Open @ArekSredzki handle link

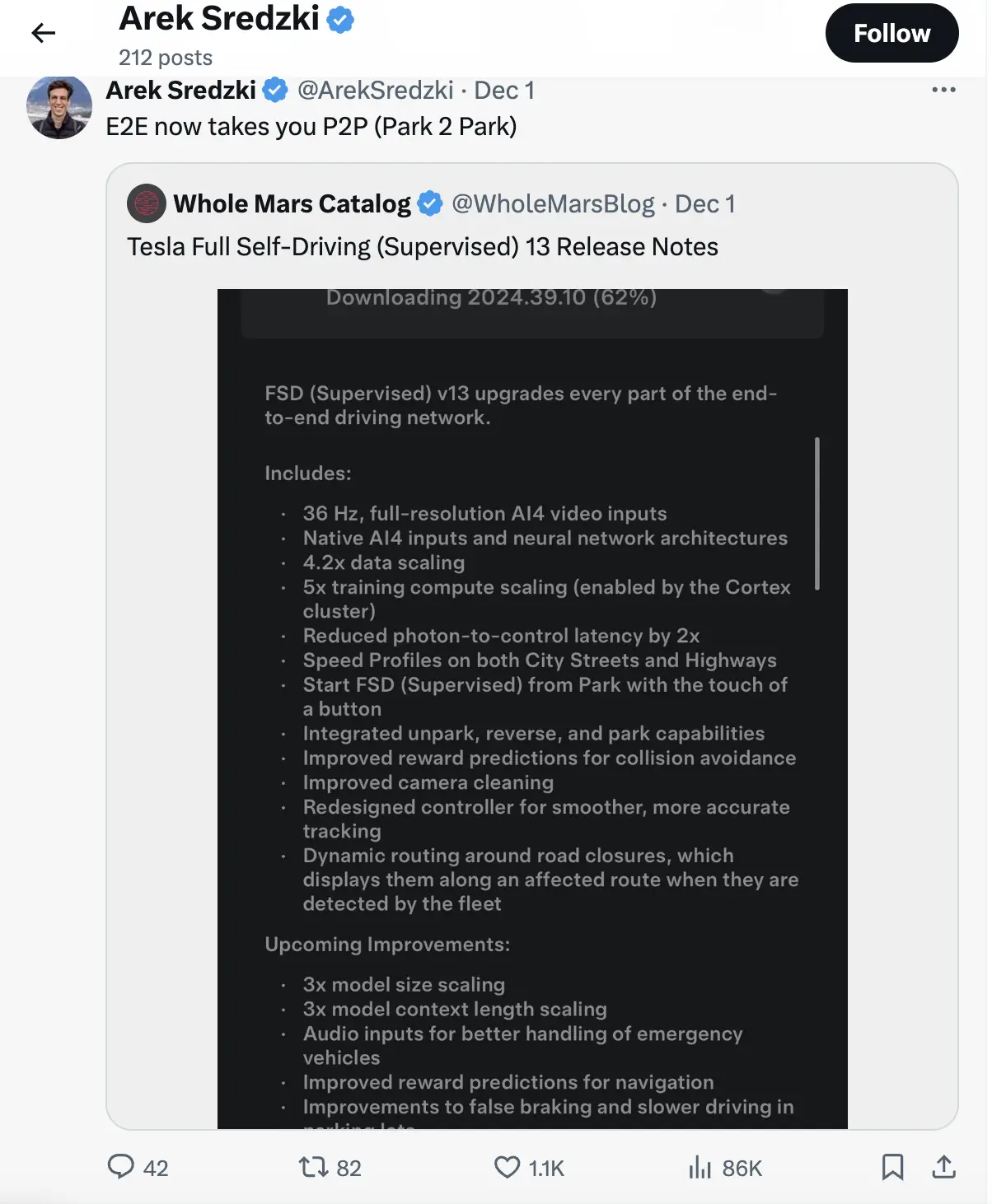(375, 90)
